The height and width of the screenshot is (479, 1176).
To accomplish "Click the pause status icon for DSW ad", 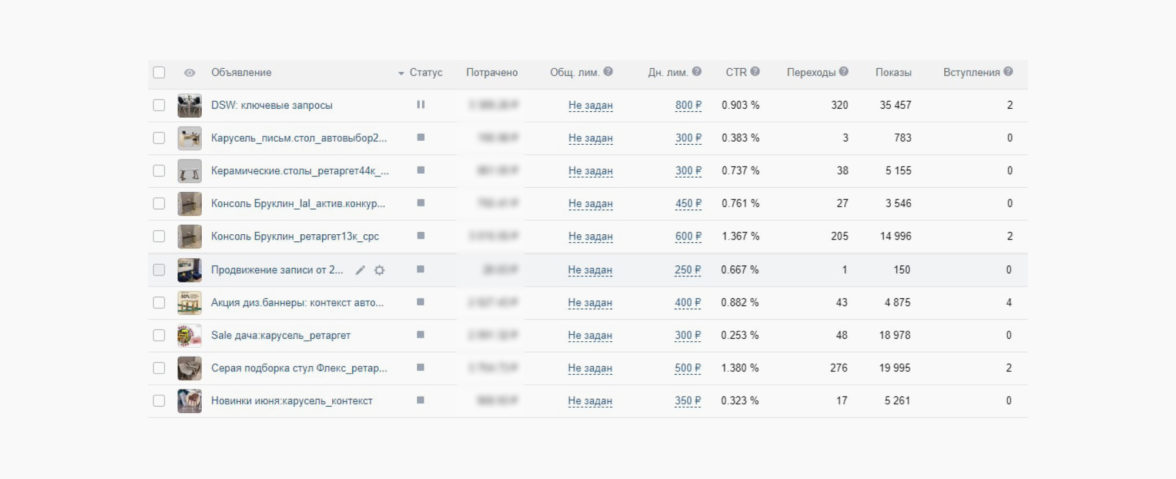I will tap(420, 105).
